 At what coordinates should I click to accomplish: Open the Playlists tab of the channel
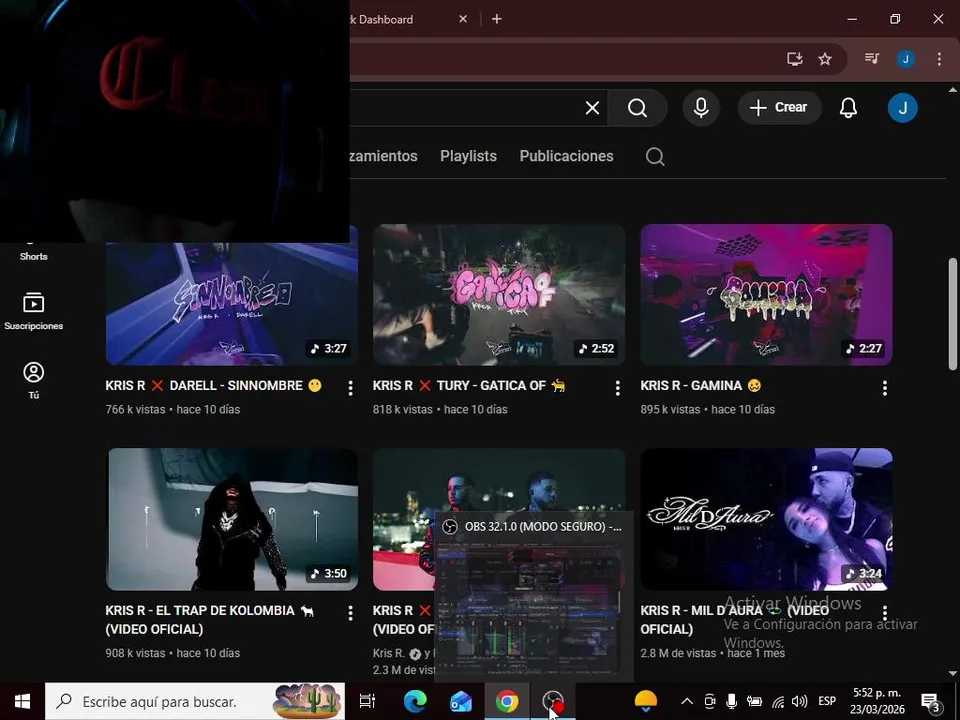tap(468, 156)
